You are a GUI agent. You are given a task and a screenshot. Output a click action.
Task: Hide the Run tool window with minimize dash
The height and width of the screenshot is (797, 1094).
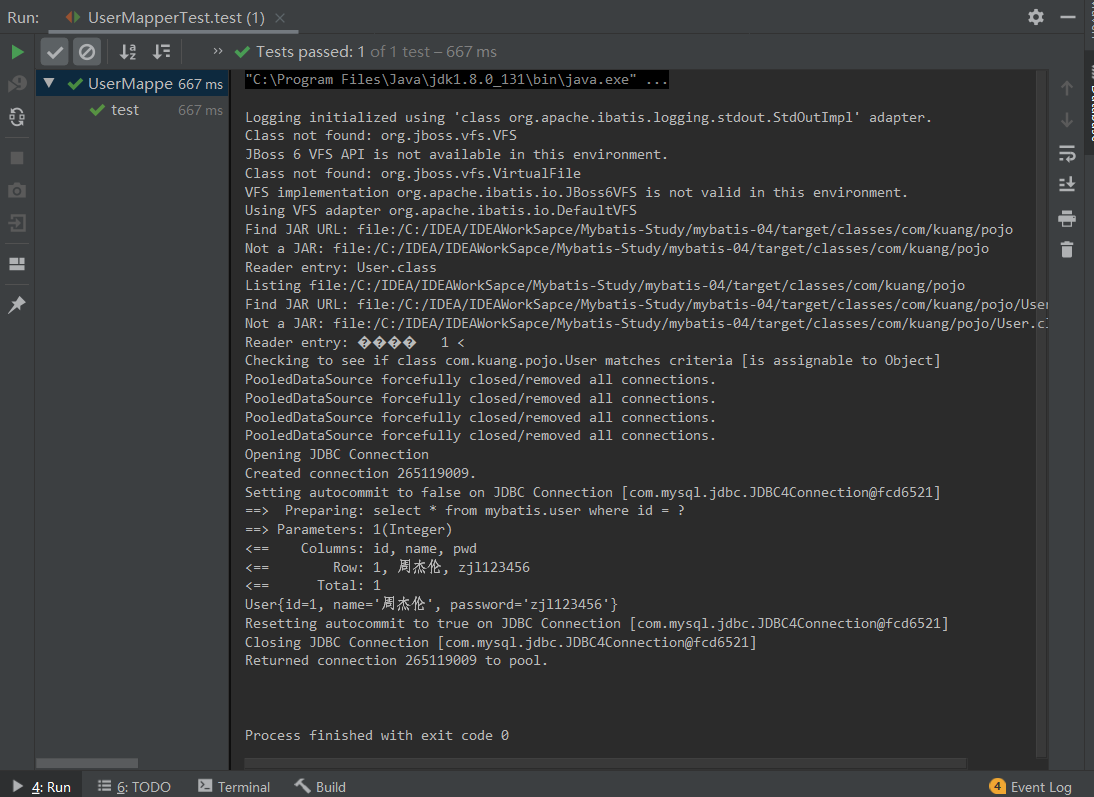[x=1067, y=17]
